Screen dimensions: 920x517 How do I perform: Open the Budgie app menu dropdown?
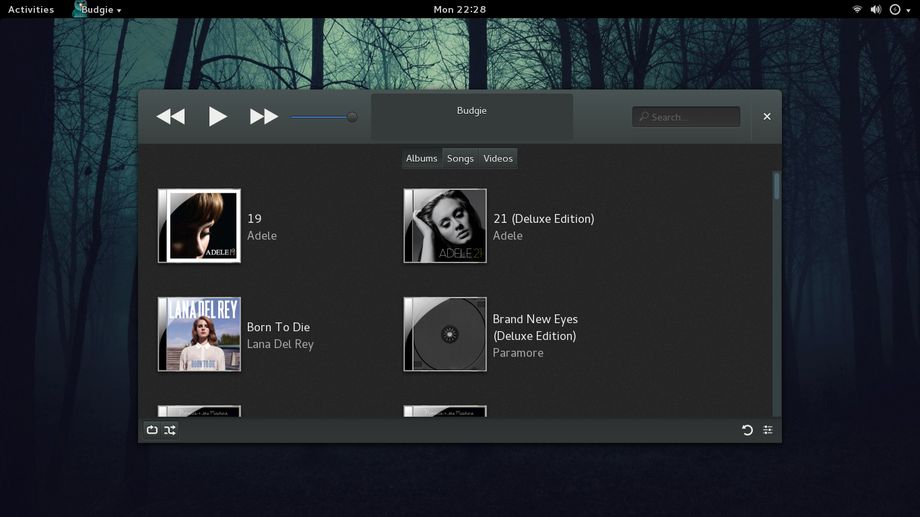point(98,9)
